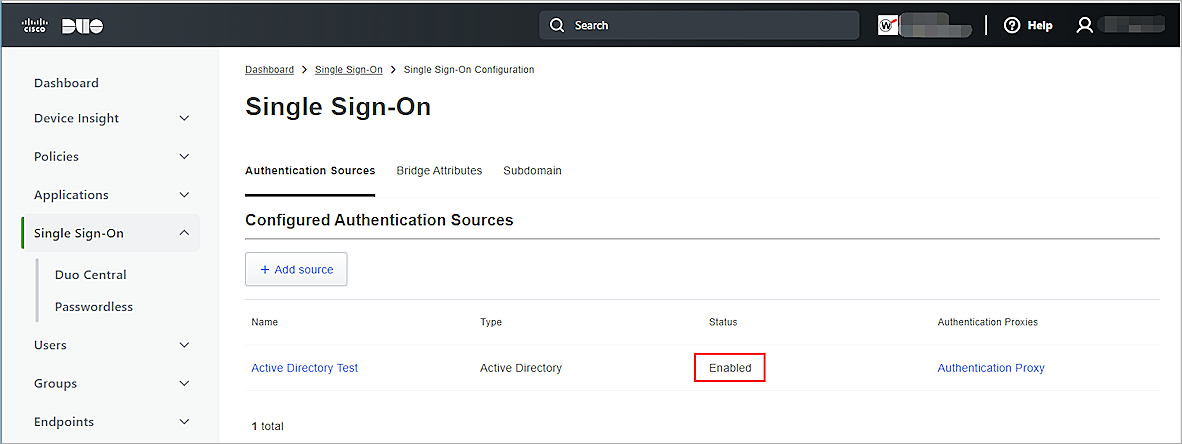Click the organization logo icon in header
1182x444 pixels.
tap(888, 25)
